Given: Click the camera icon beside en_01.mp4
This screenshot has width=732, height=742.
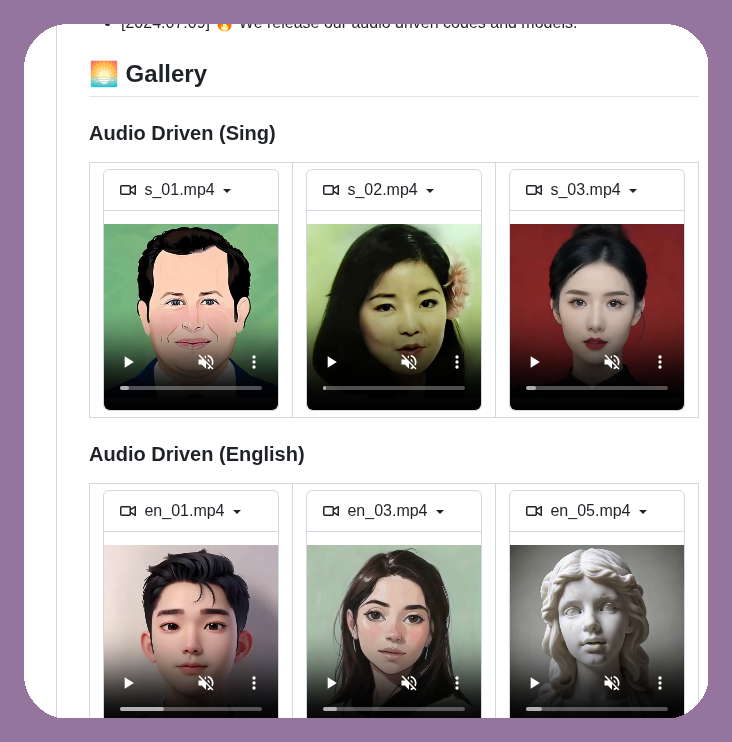Looking at the screenshot, I should tap(128, 511).
